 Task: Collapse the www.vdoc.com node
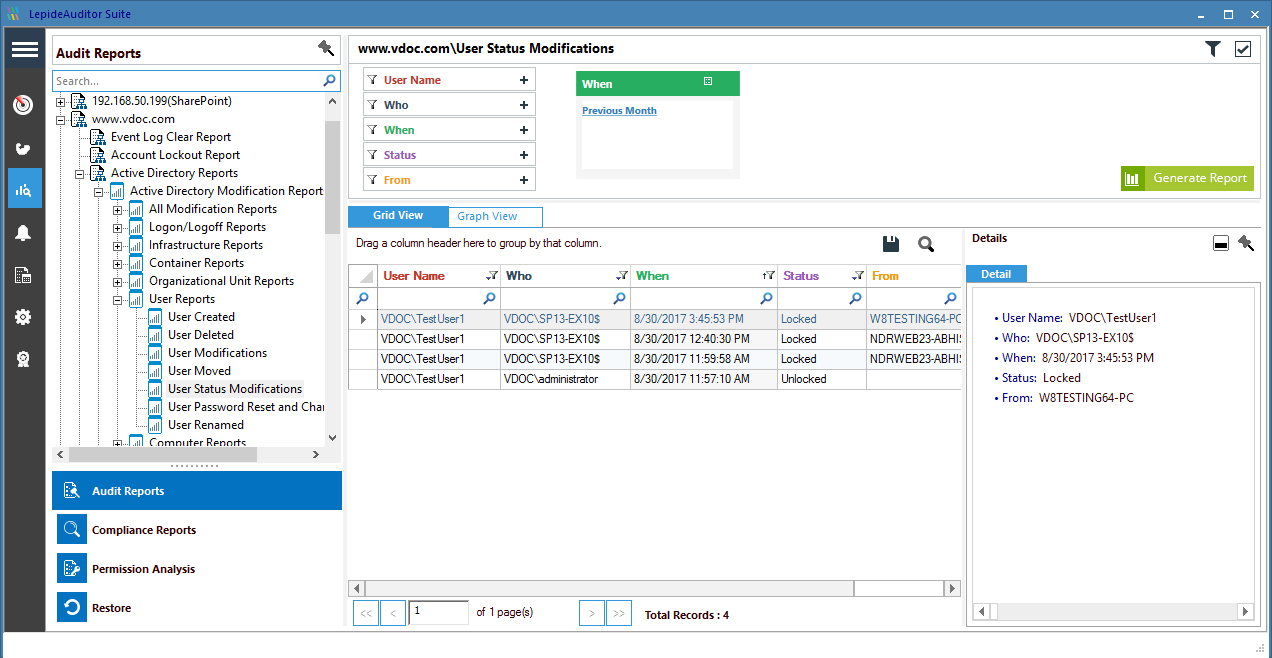61,119
